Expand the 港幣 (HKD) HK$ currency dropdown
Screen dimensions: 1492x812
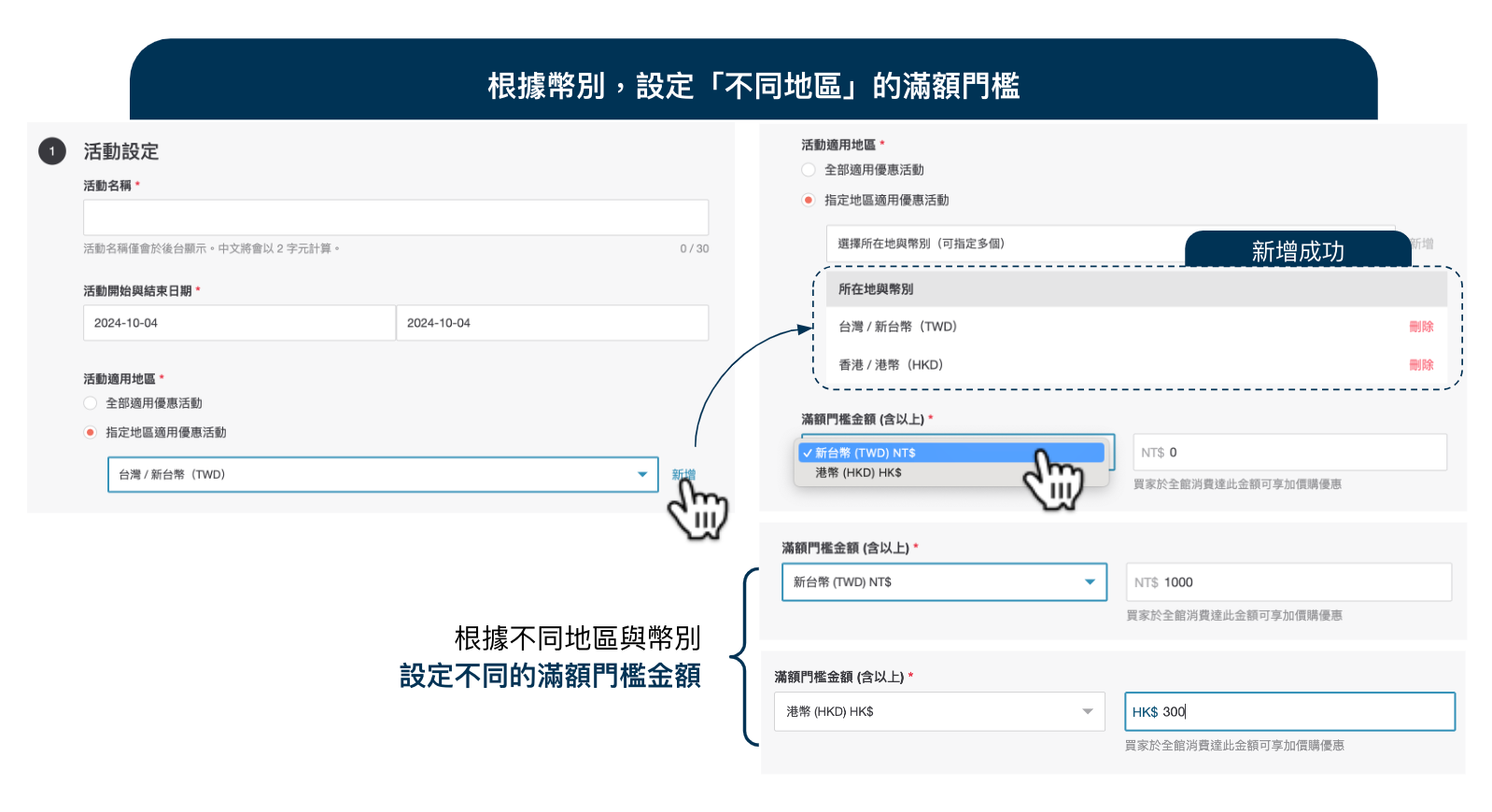(938, 711)
